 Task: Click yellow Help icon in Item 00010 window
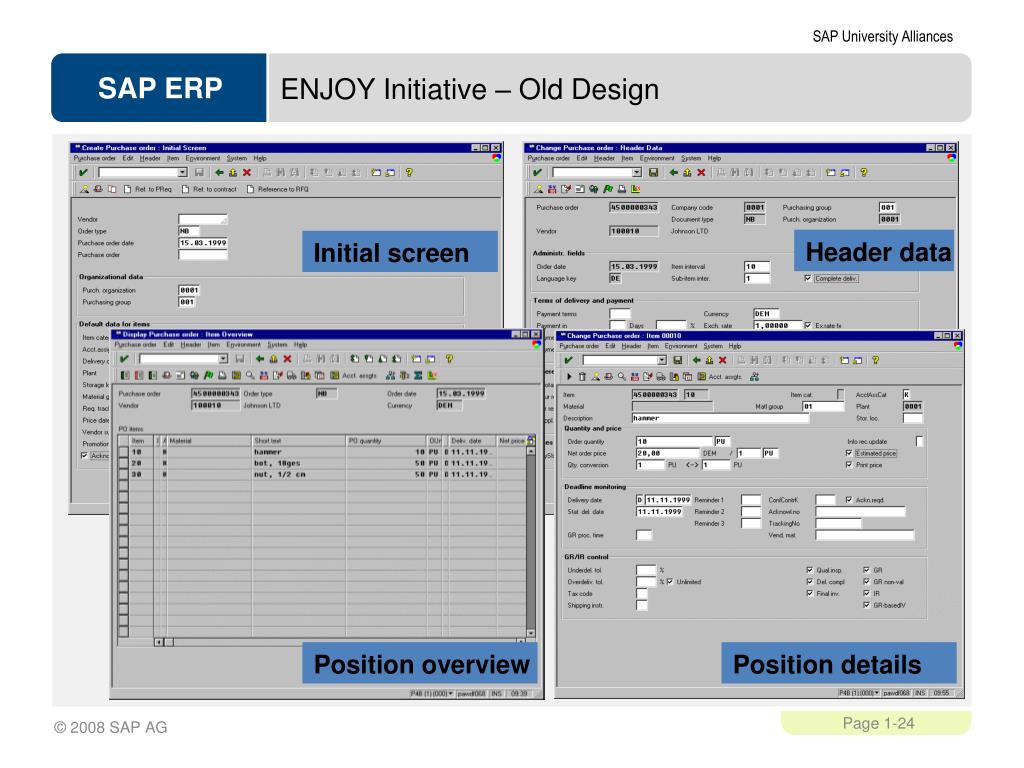point(876,360)
